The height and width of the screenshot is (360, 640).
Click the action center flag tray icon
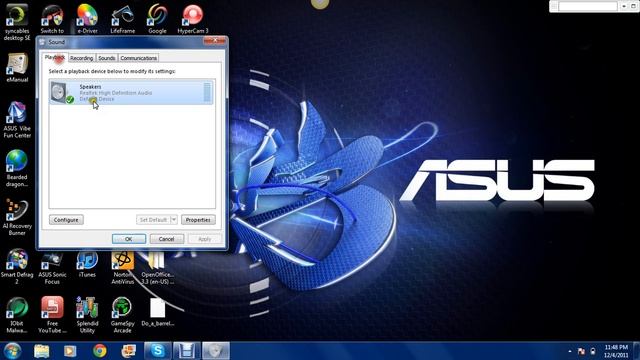pyautogui.click(x=582, y=351)
